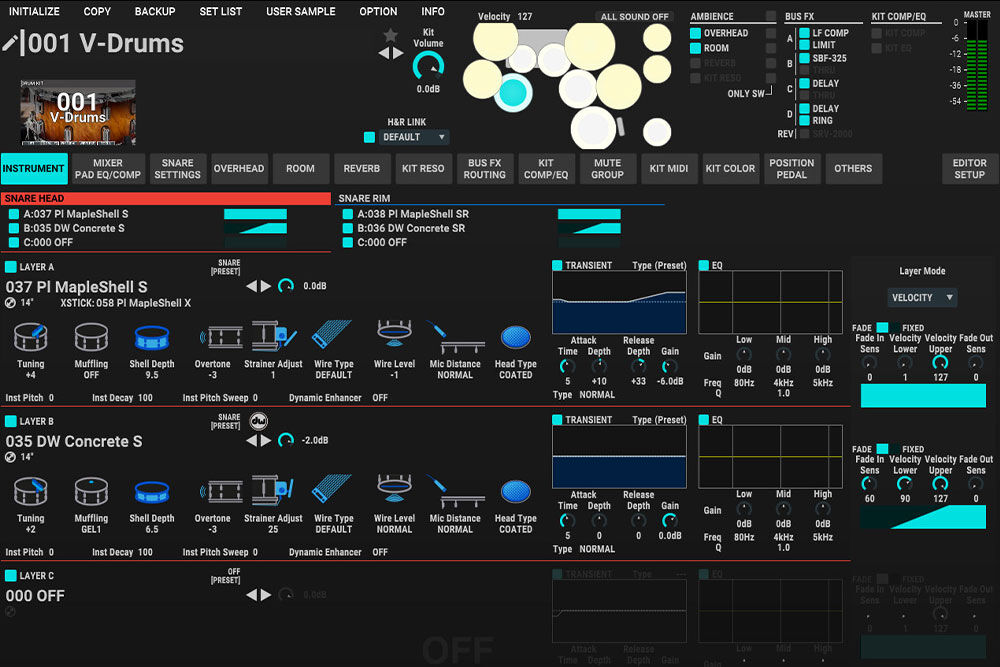Screen dimensions: 1000x667
Task: Click the 001 V-Drums kit thumbnail
Action: pyautogui.click(x=78, y=113)
